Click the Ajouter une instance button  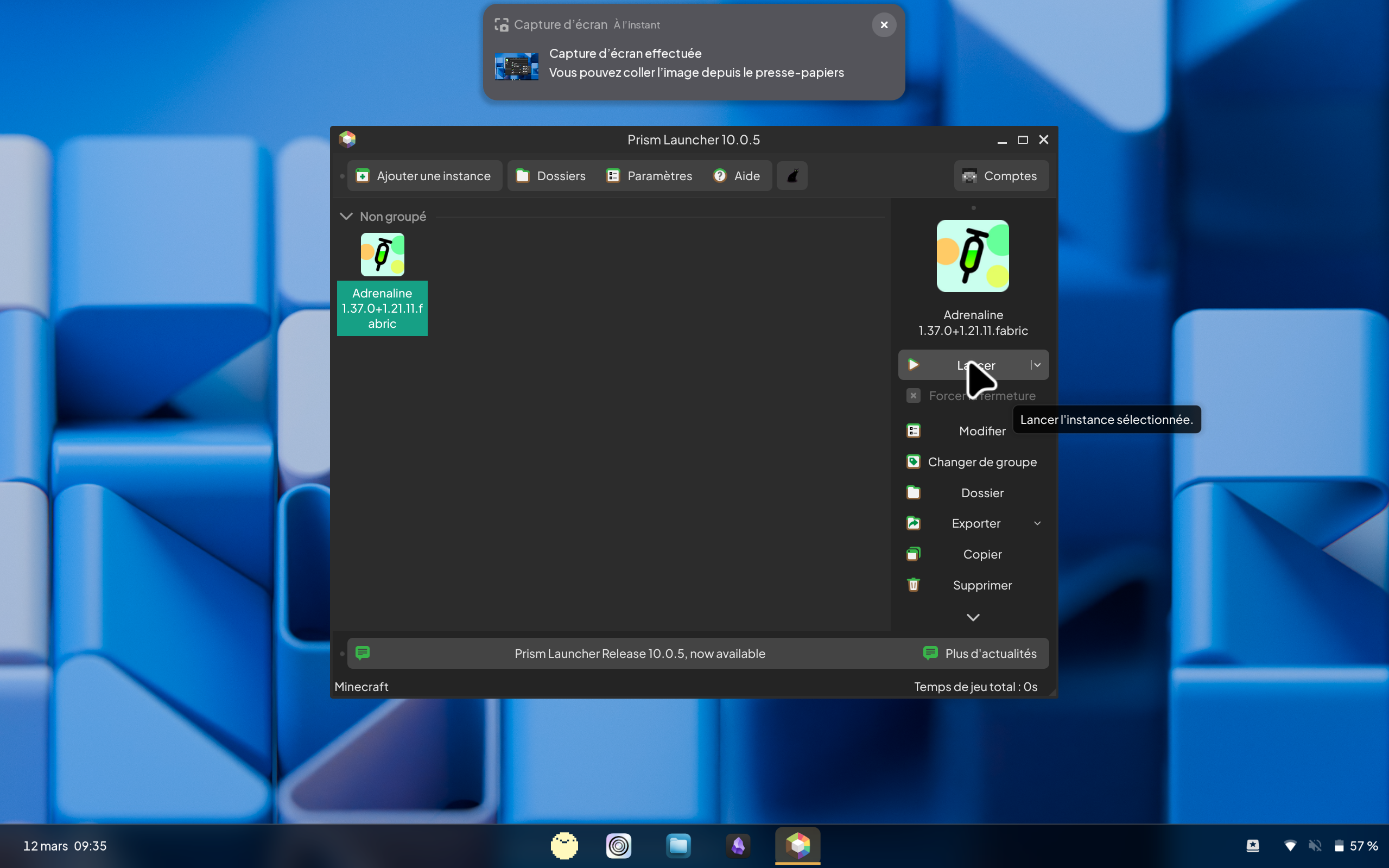coord(424,176)
